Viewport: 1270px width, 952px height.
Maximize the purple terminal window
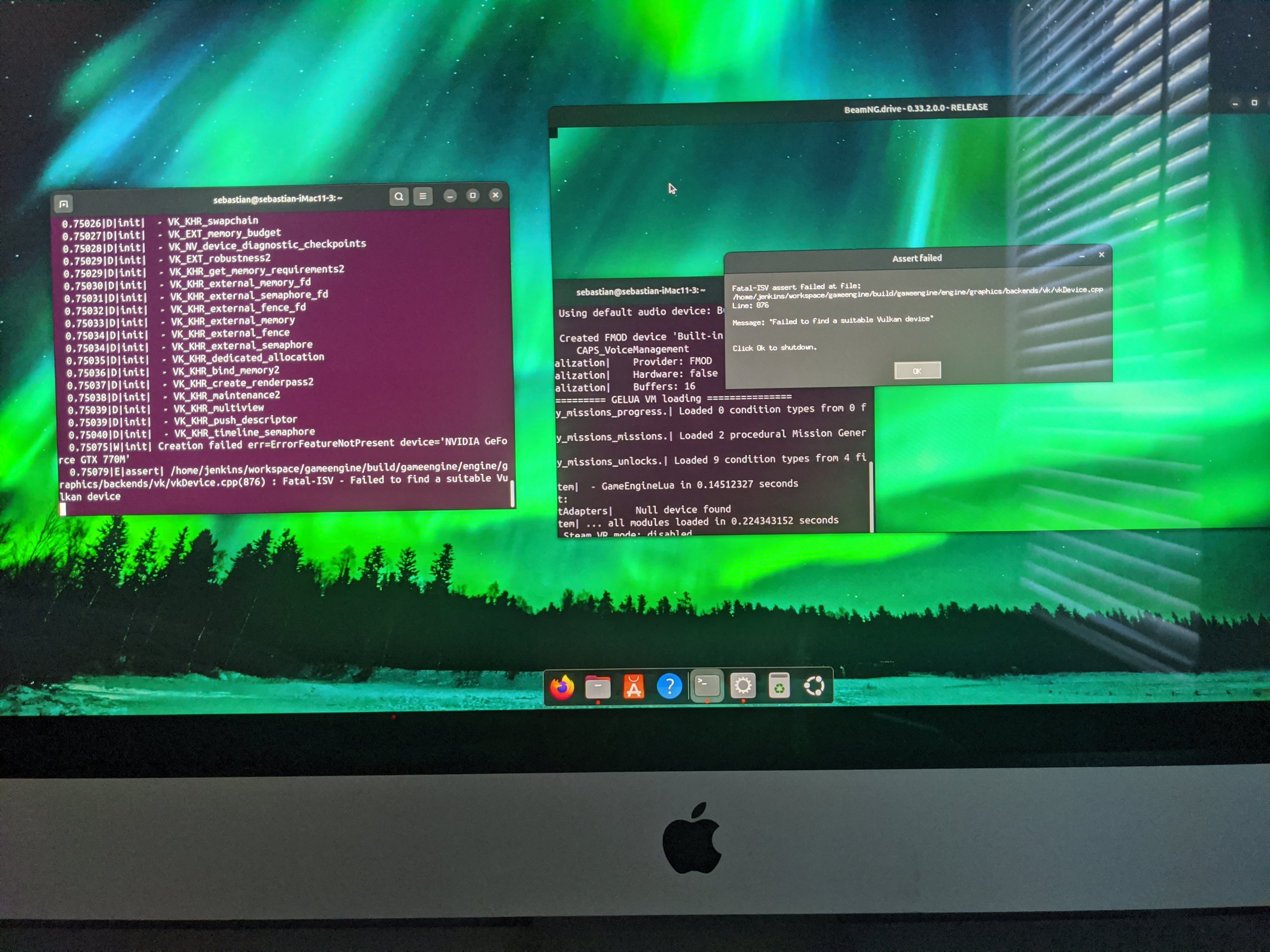[473, 196]
